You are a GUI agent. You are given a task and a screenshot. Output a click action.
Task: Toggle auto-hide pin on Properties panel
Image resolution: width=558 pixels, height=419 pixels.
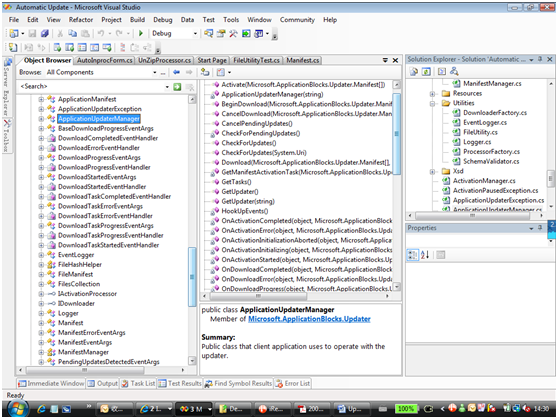(x=540, y=227)
